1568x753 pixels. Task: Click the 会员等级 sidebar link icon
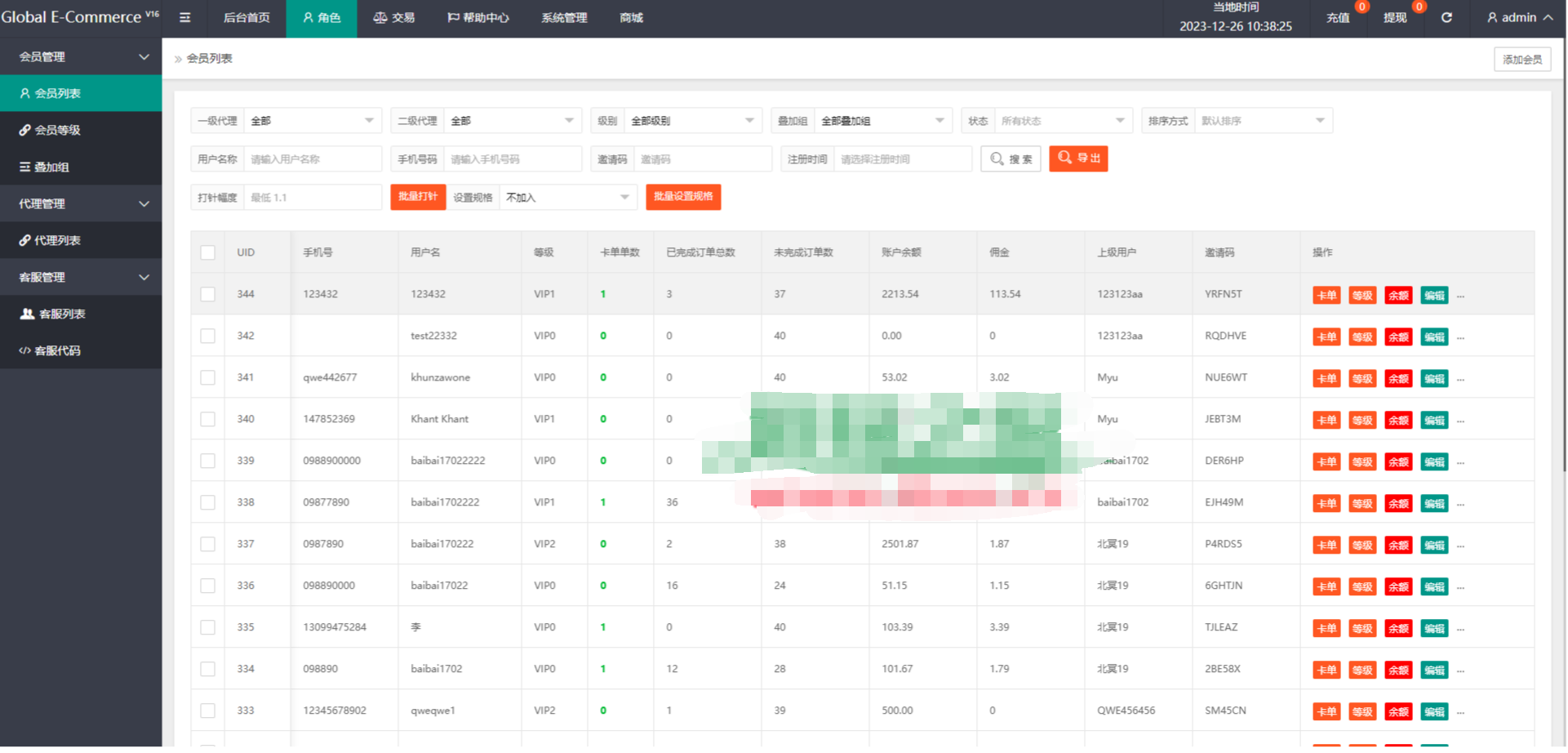pos(24,130)
